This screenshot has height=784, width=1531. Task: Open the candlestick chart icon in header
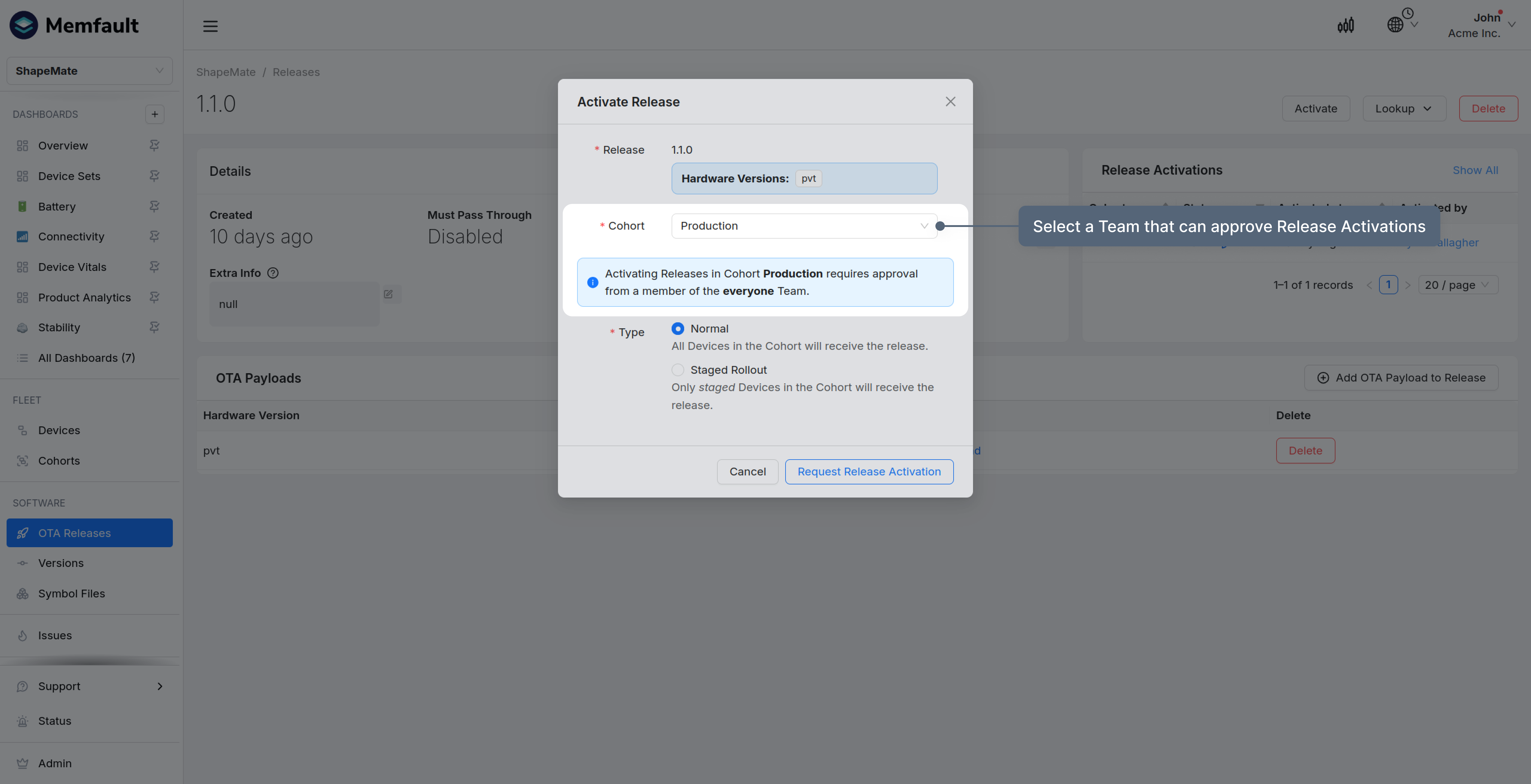[1346, 25]
